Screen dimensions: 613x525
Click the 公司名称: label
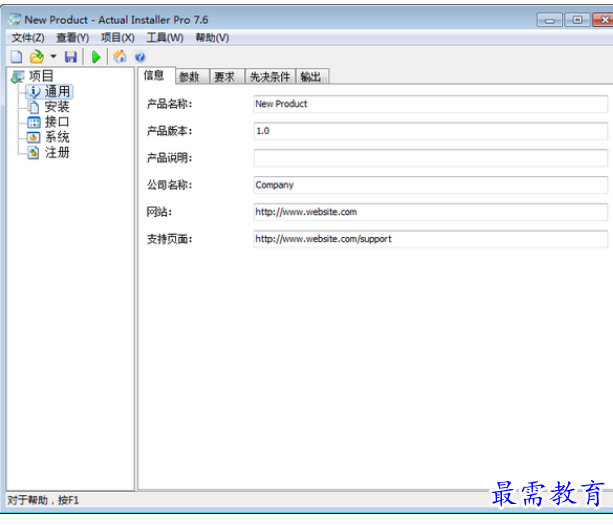(x=169, y=185)
